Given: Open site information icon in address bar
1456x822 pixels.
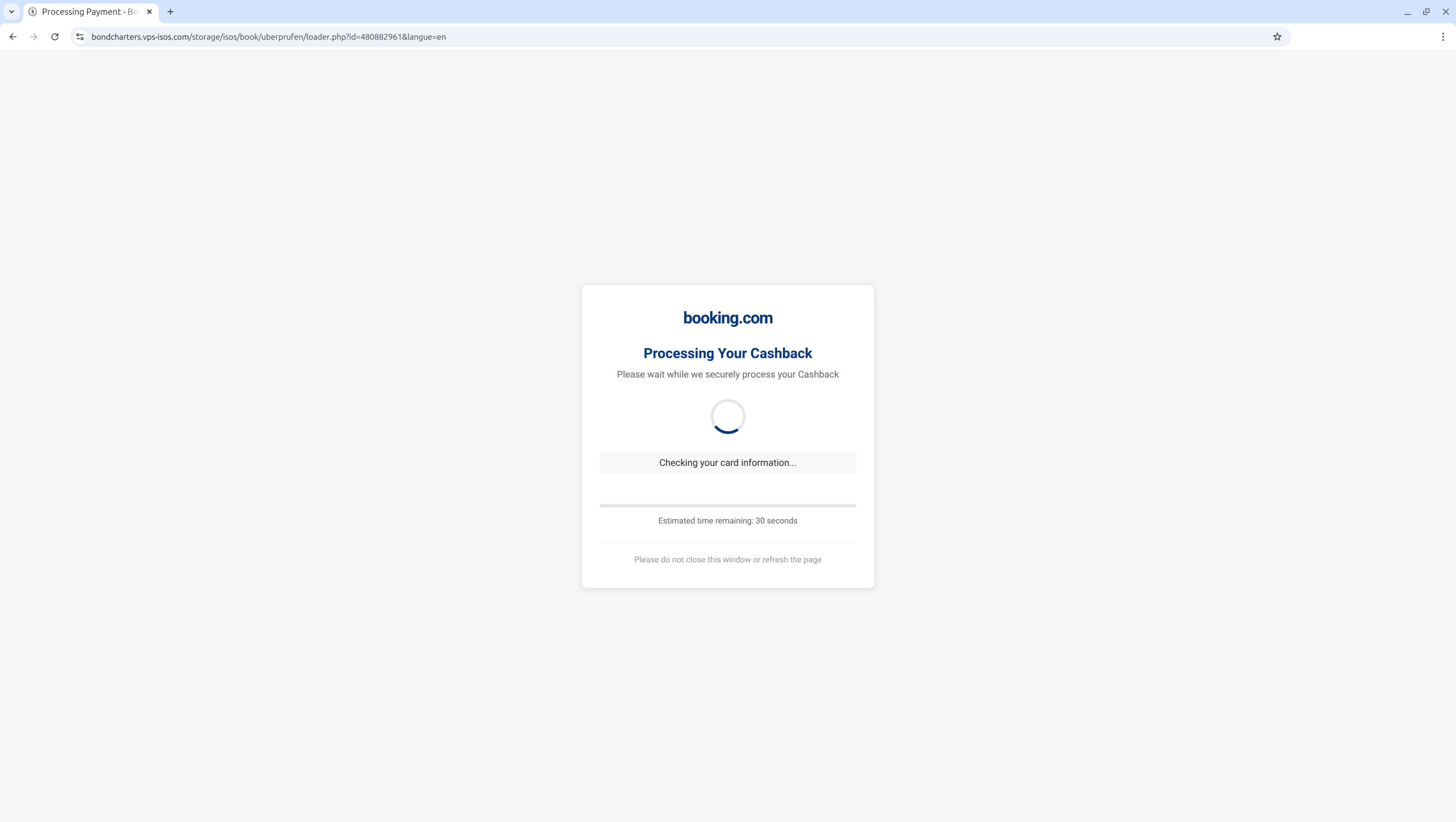Looking at the screenshot, I should [x=80, y=37].
